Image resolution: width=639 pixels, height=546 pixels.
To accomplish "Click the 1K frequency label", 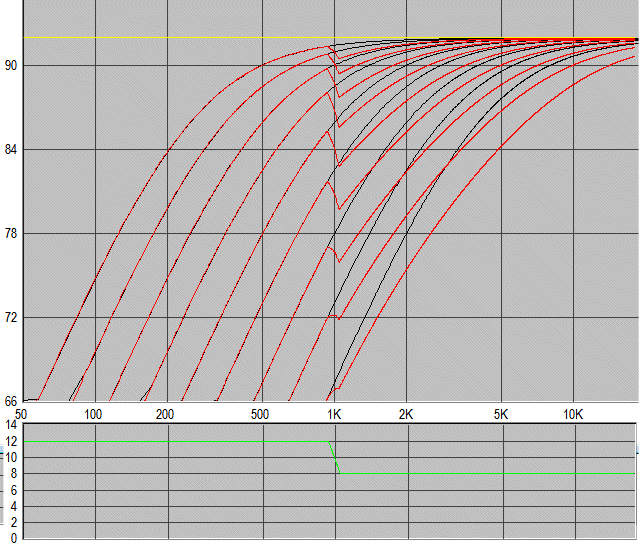I will coord(334,414).
